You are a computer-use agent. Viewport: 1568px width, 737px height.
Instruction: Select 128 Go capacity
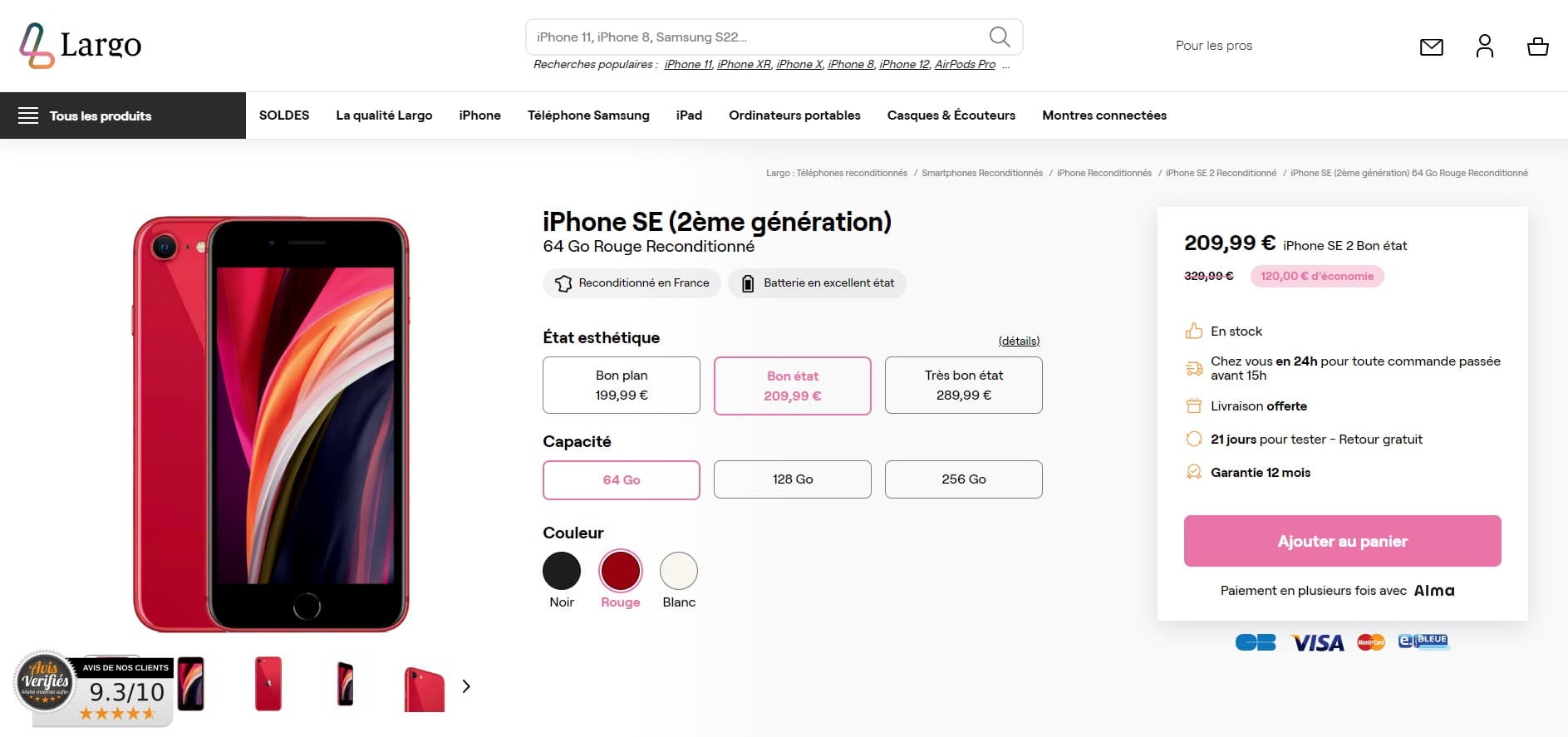792,479
